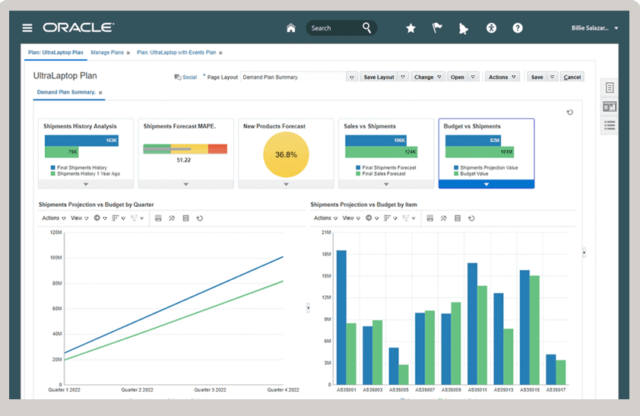Screen dimensions: 640x416
Task: Click print icon in Budget by Quarter toolbar
Action: (x=158, y=218)
